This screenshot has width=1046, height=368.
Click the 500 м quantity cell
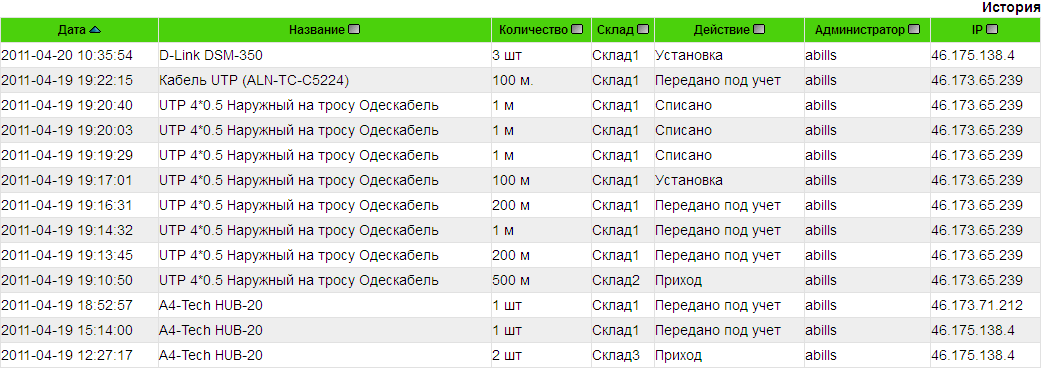(511, 281)
